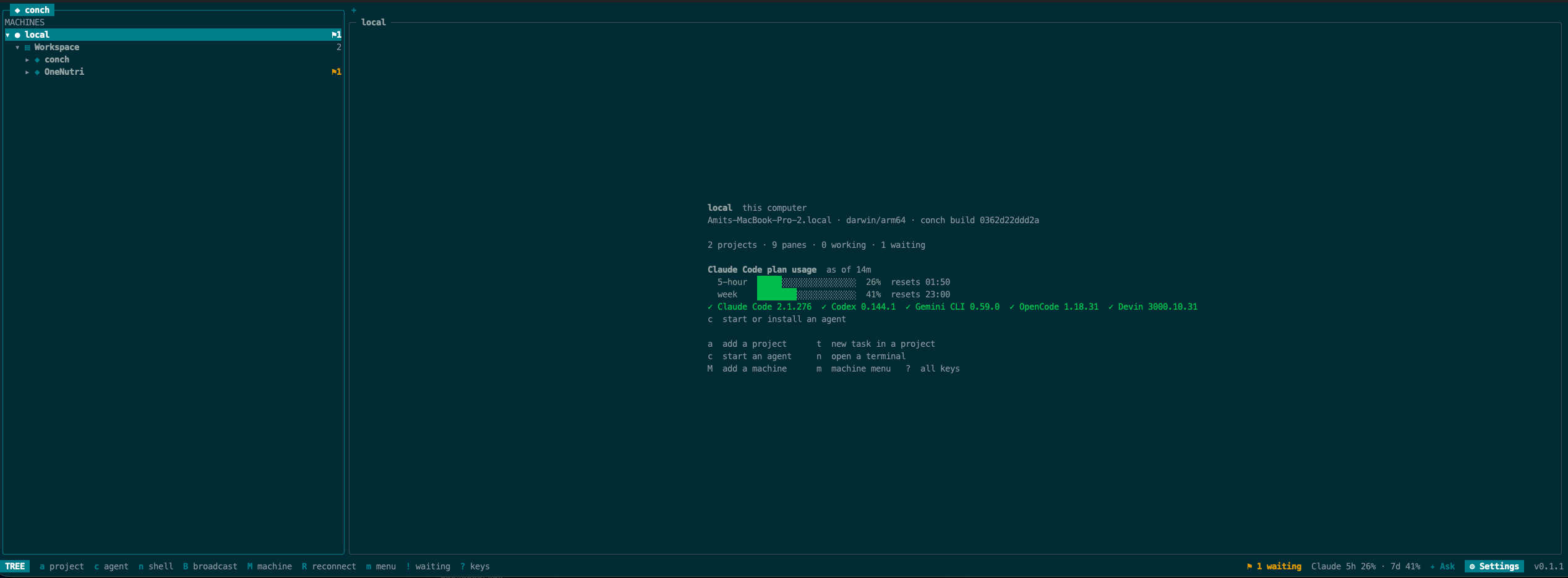The image size is (1568, 578).
Task: Click the waiting flag on the local row
Action: [x=336, y=35]
